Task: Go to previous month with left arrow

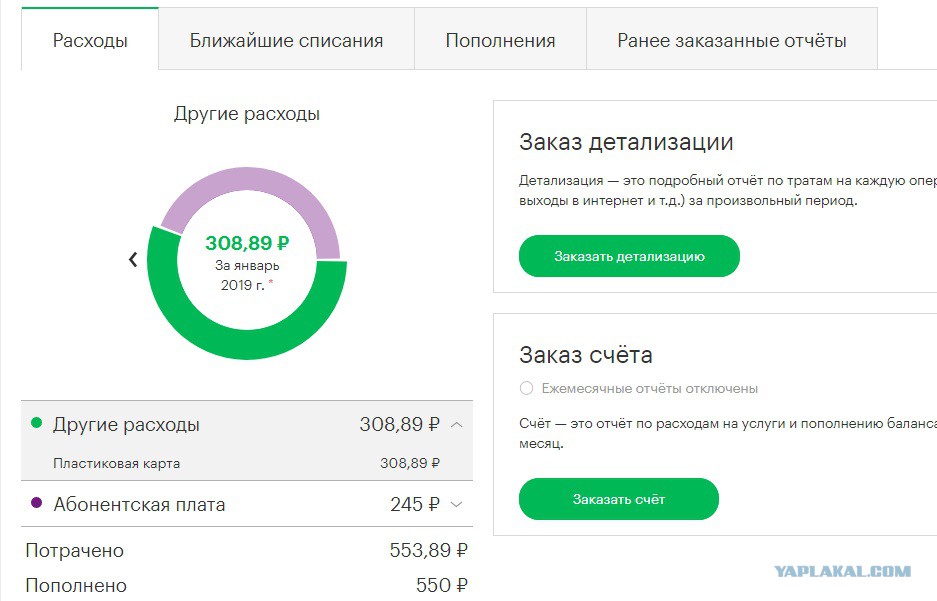Action: click(x=133, y=259)
